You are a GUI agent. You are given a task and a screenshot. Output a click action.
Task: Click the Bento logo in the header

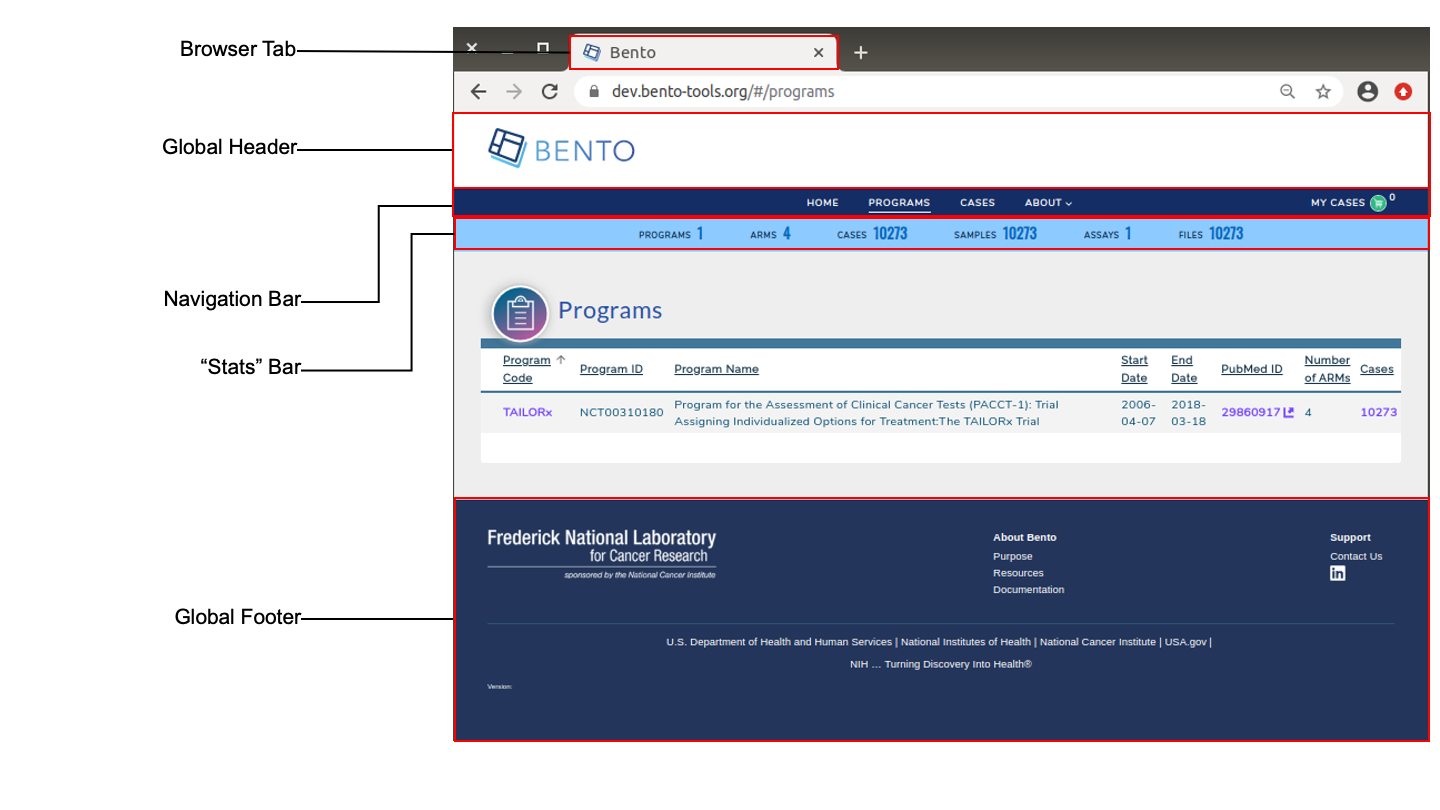click(x=561, y=150)
